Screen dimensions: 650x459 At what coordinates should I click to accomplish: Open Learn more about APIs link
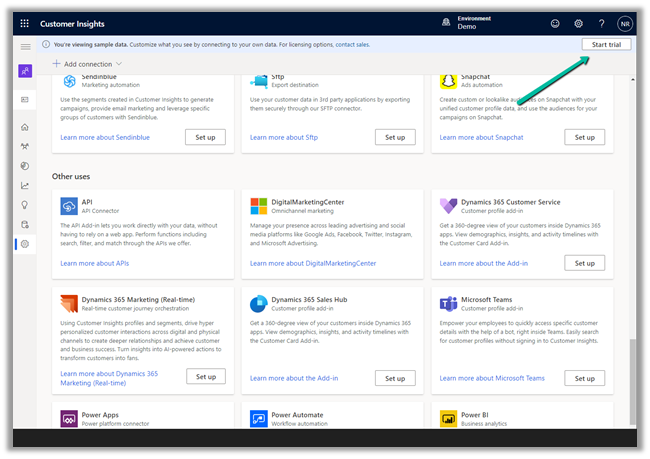coord(94,263)
